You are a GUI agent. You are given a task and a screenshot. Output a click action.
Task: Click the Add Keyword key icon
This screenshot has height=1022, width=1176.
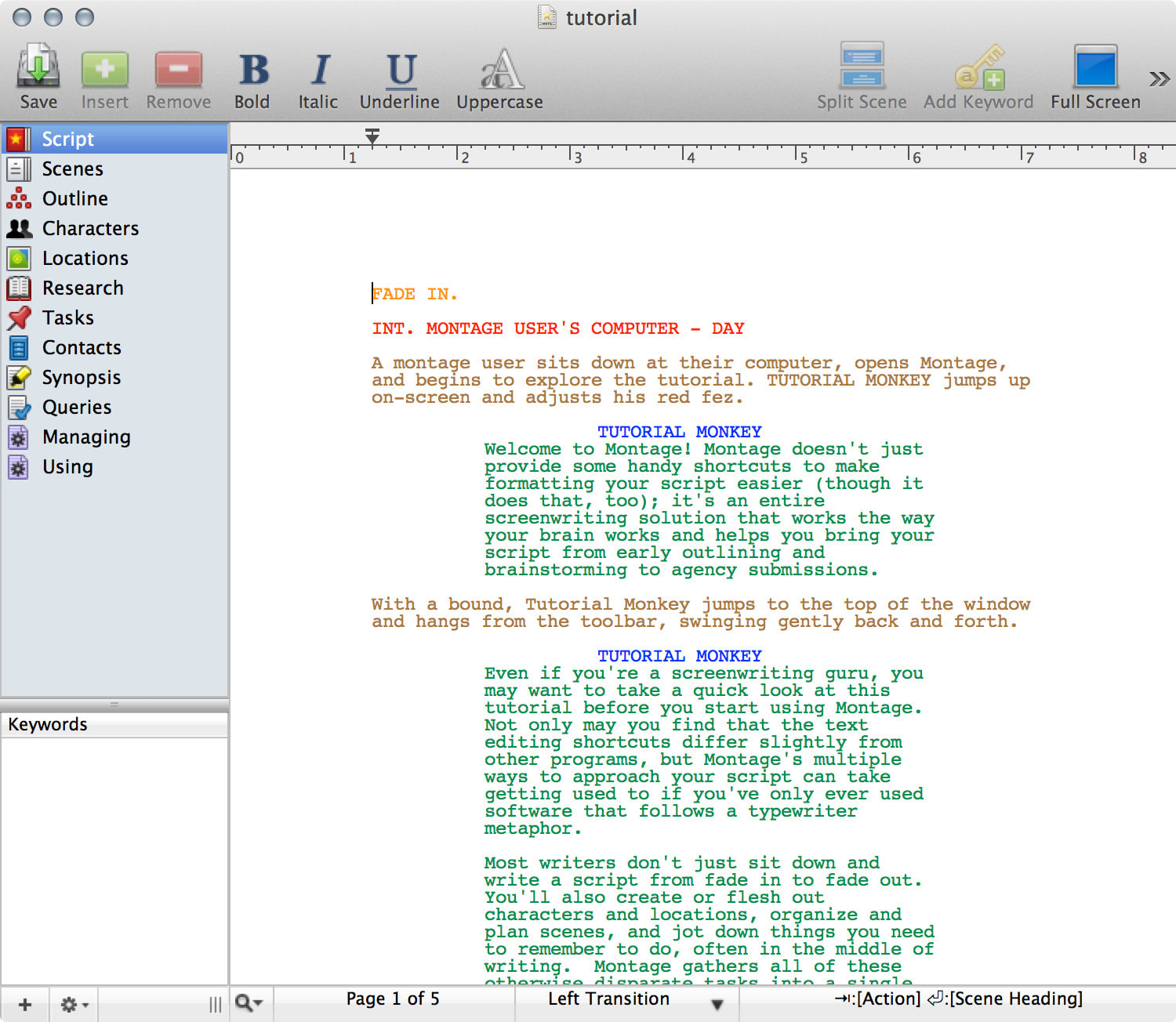pyautogui.click(x=978, y=68)
